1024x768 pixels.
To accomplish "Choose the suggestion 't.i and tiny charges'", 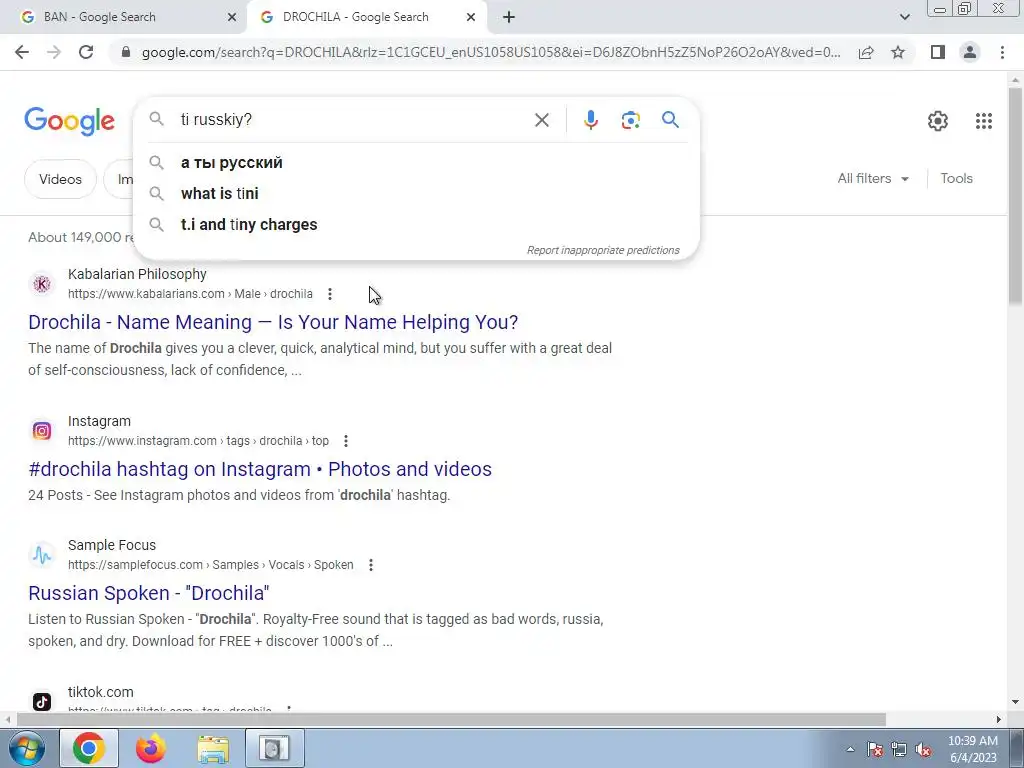I will (416, 224).
